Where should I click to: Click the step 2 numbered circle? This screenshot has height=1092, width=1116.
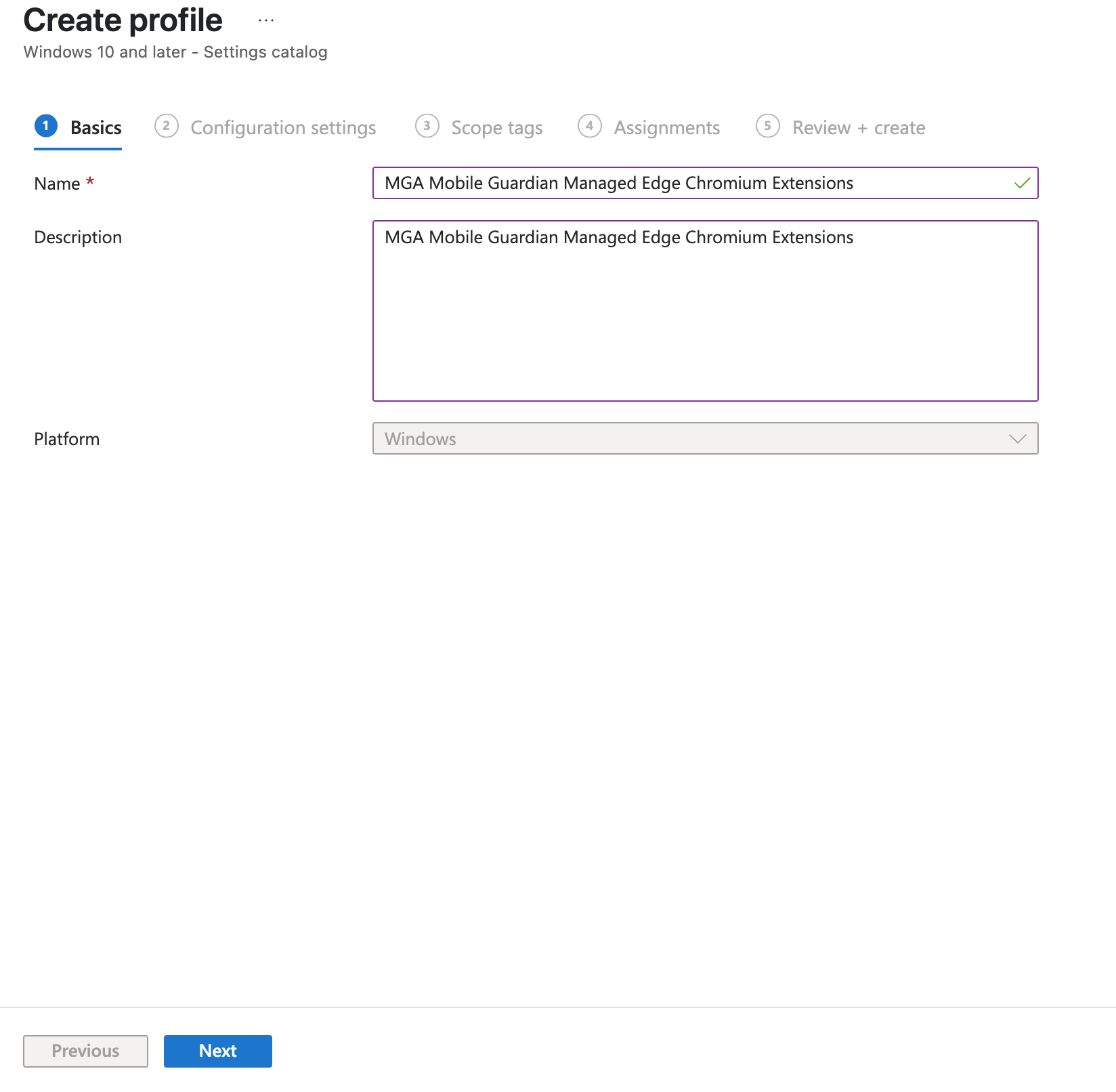coord(167,126)
